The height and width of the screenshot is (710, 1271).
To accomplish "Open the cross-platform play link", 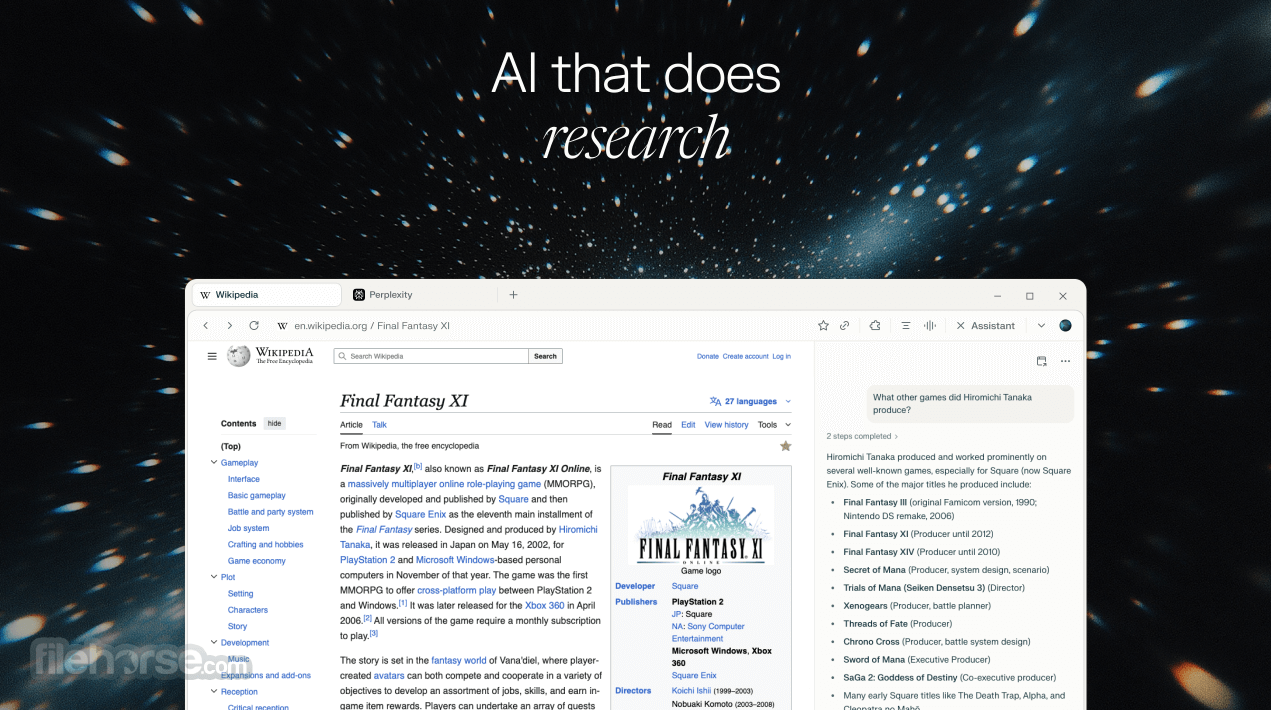I will [x=457, y=590].
